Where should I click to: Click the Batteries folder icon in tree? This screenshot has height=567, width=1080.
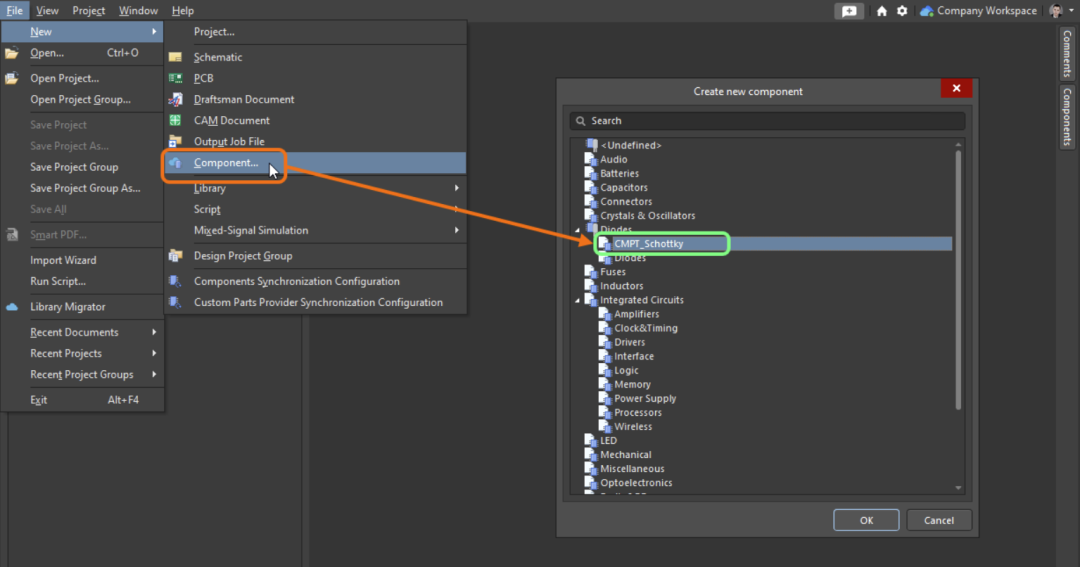[x=590, y=174]
